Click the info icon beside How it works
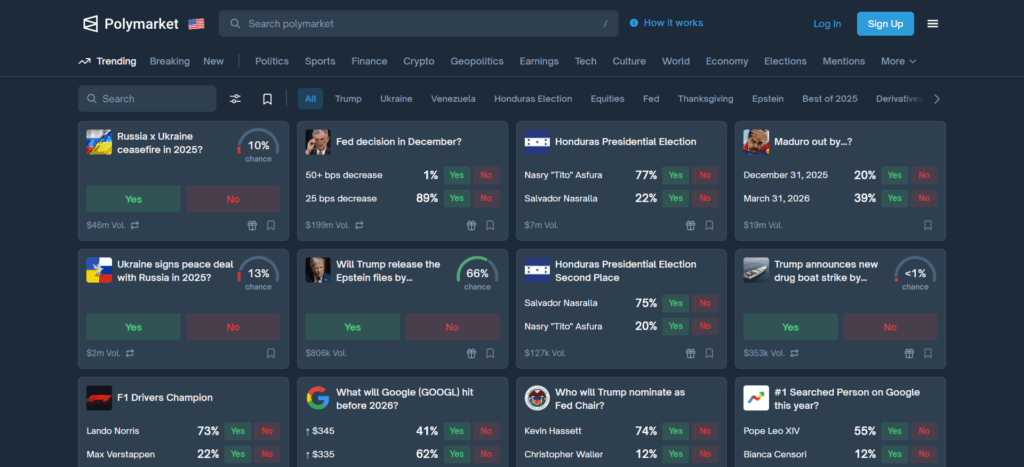Screen dimensions: 1024x467 (x=634, y=23)
